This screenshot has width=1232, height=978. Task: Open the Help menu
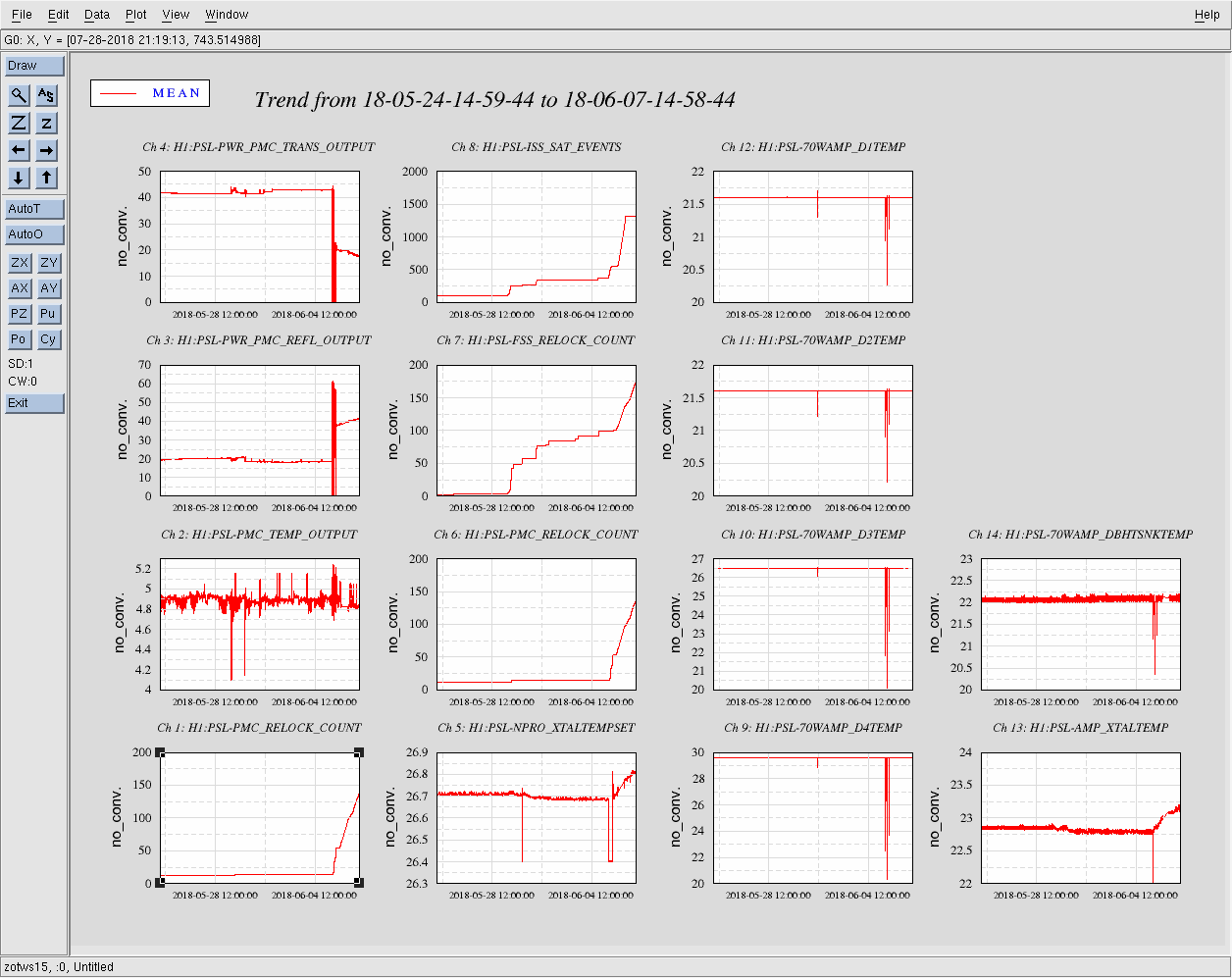coord(1206,15)
